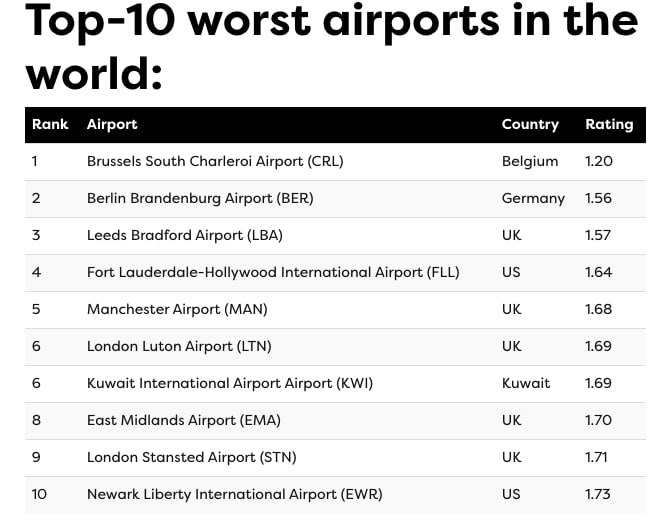Click Kuwait International Airport (KWI) name

coord(230,383)
